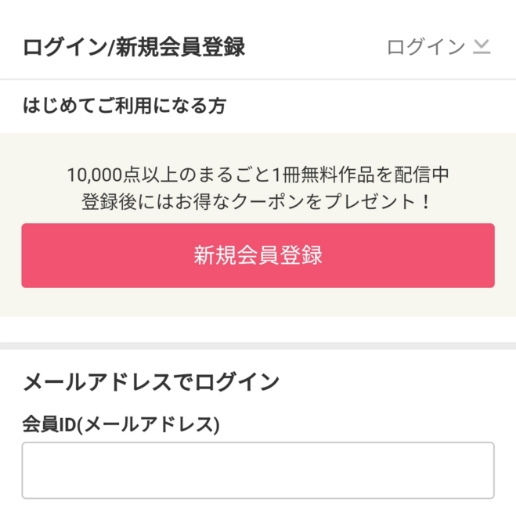Open the ログイン dropdown in the header
Screen dimensions: 516x530
coord(439,47)
